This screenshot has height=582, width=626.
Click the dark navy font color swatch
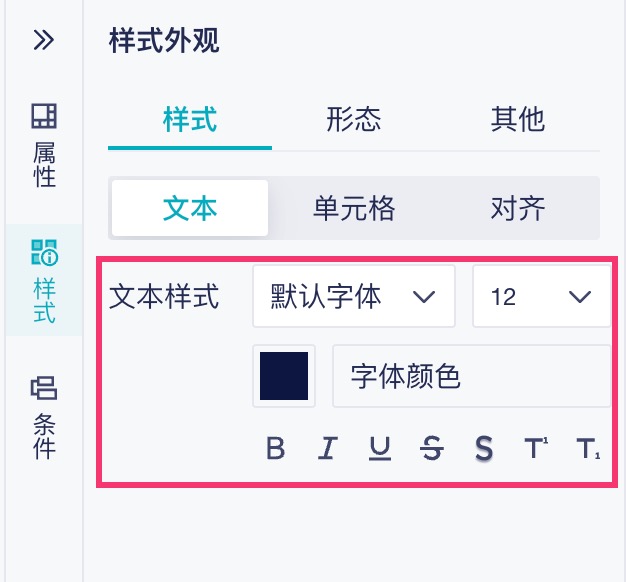(x=284, y=376)
